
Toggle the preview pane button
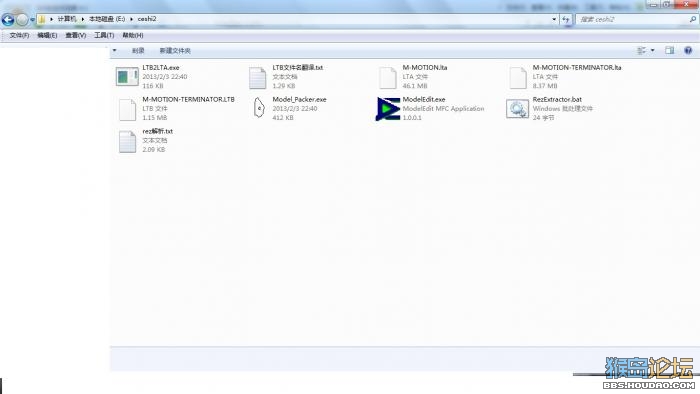click(669, 50)
